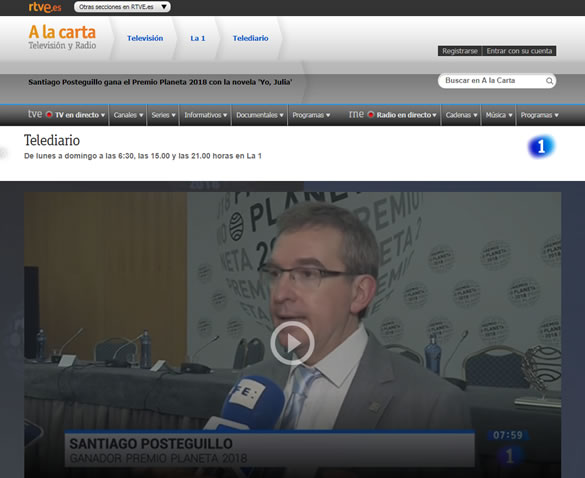Screen dimensions: 585x478
Task: Open the Televisión breadcrumb
Action: coord(145,38)
